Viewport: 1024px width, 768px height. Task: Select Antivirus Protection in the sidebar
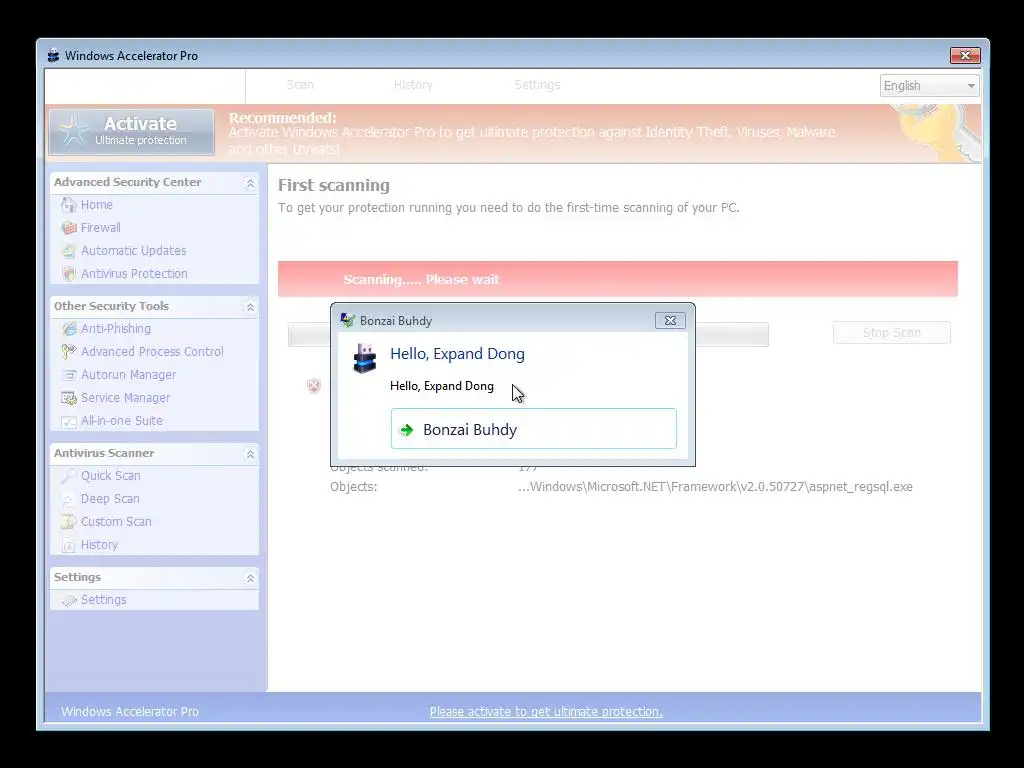(134, 274)
